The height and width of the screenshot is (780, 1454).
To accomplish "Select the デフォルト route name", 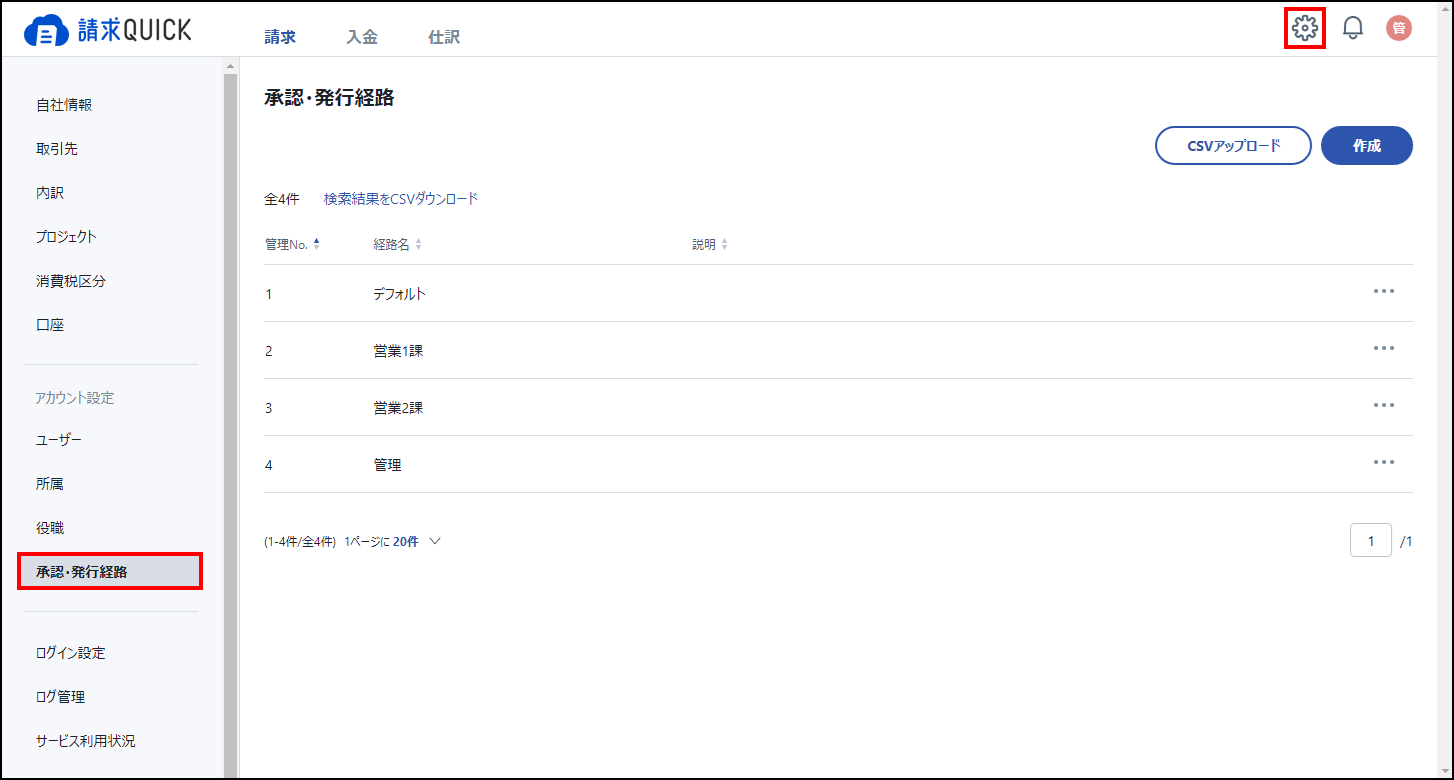I will point(400,294).
